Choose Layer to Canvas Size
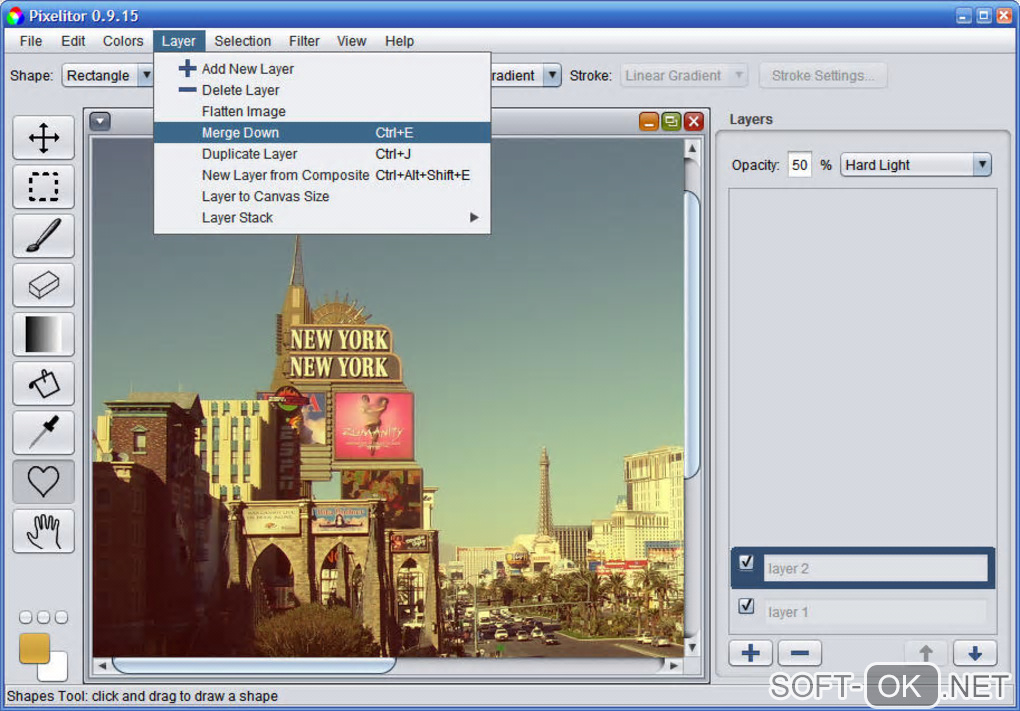The height and width of the screenshot is (711, 1020). [x=322, y=196]
